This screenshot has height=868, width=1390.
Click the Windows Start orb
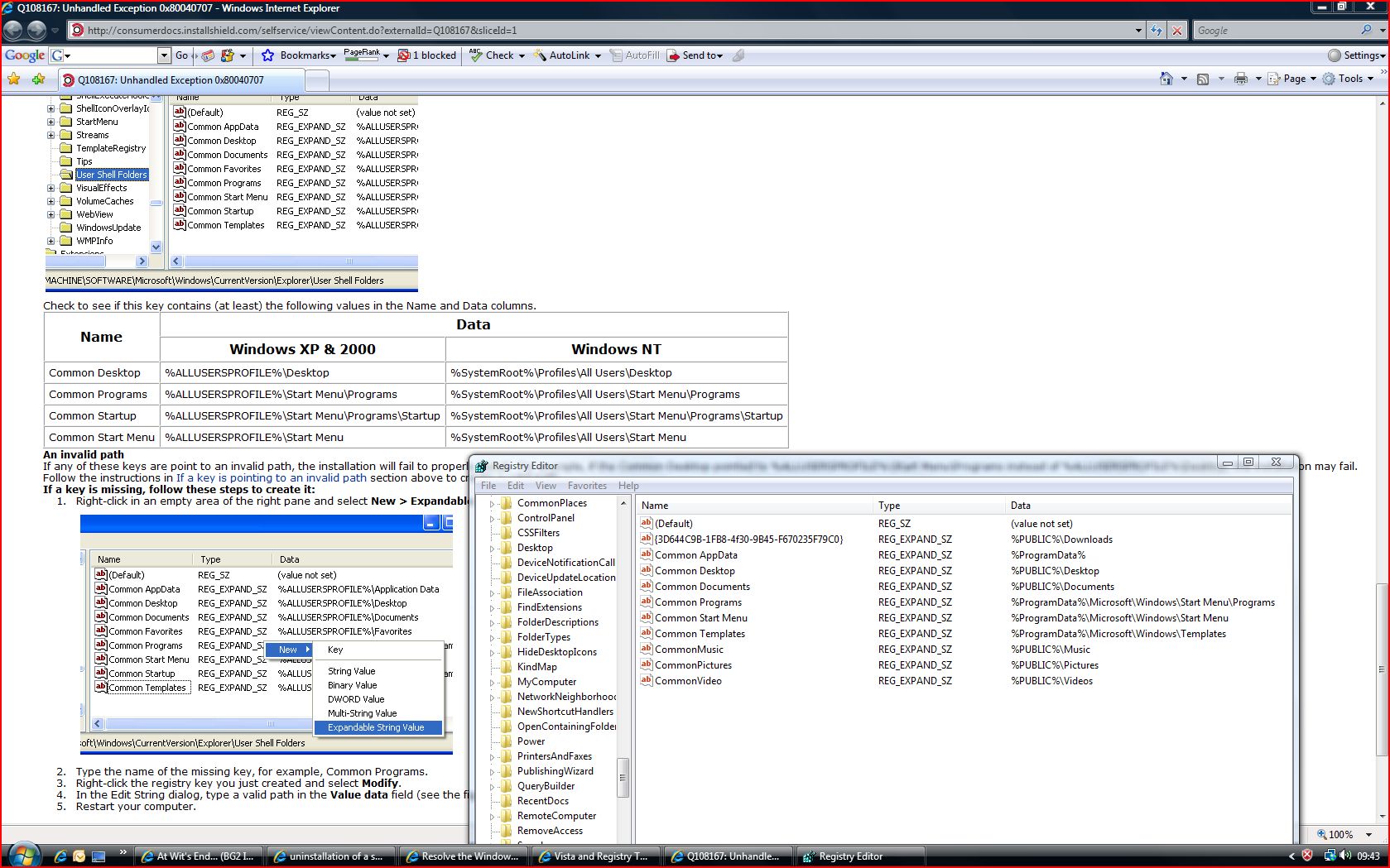[23, 855]
